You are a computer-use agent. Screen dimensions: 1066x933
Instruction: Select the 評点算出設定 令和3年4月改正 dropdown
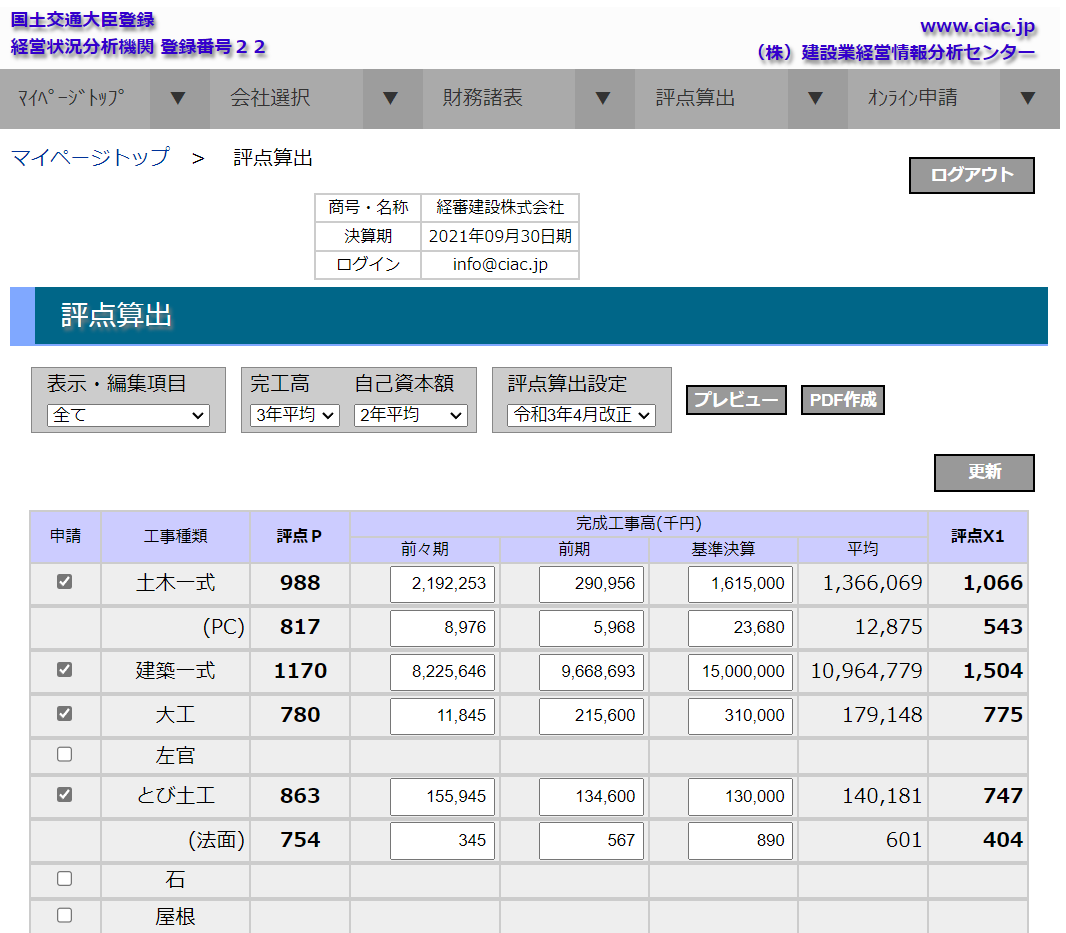click(581, 415)
